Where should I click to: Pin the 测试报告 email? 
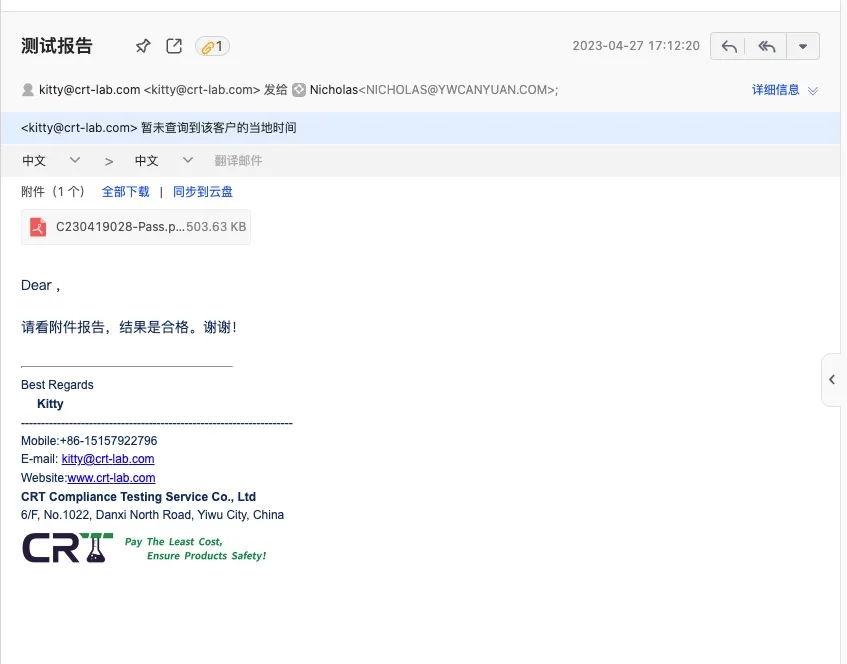coord(143,46)
